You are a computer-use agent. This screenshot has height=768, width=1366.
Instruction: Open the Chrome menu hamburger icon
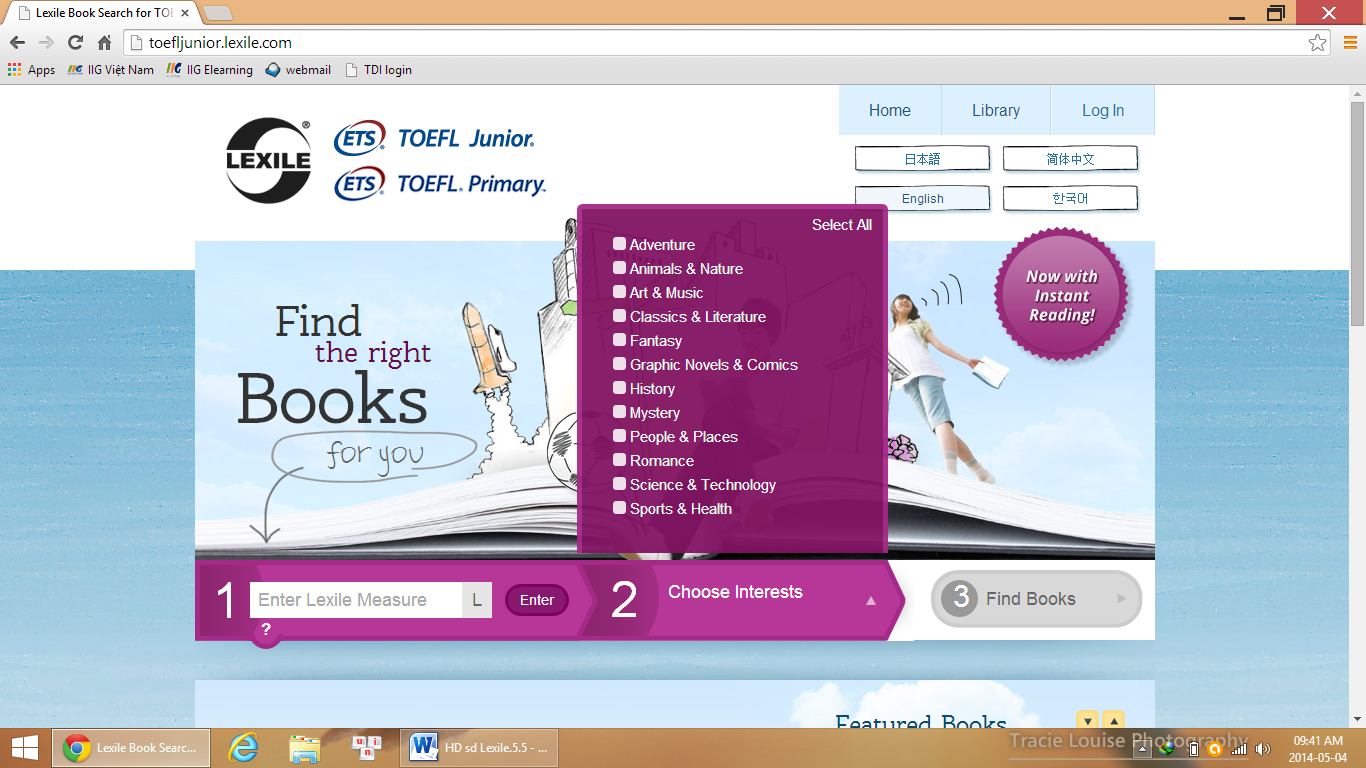coord(1349,43)
